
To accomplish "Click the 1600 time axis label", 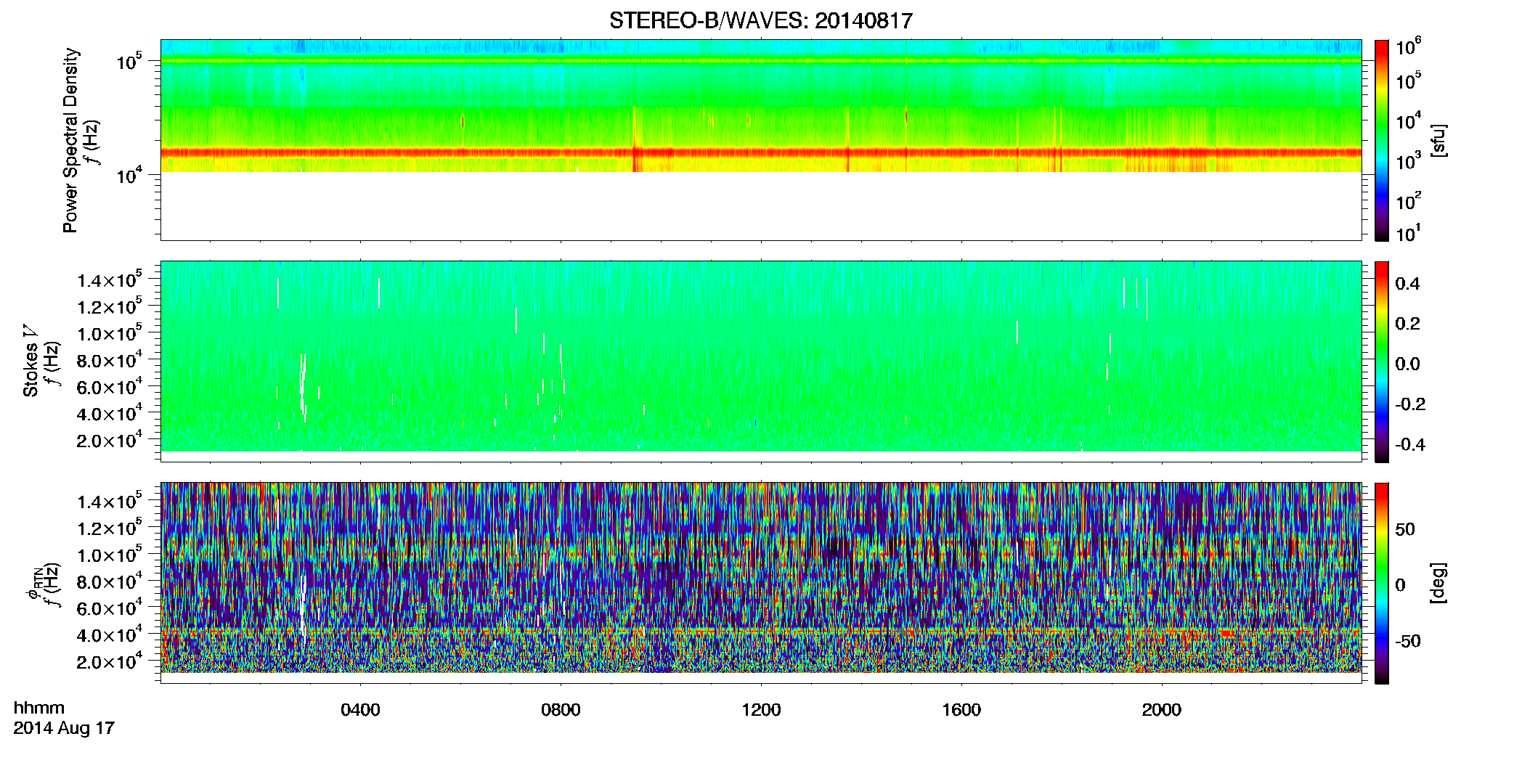I will click(x=961, y=710).
